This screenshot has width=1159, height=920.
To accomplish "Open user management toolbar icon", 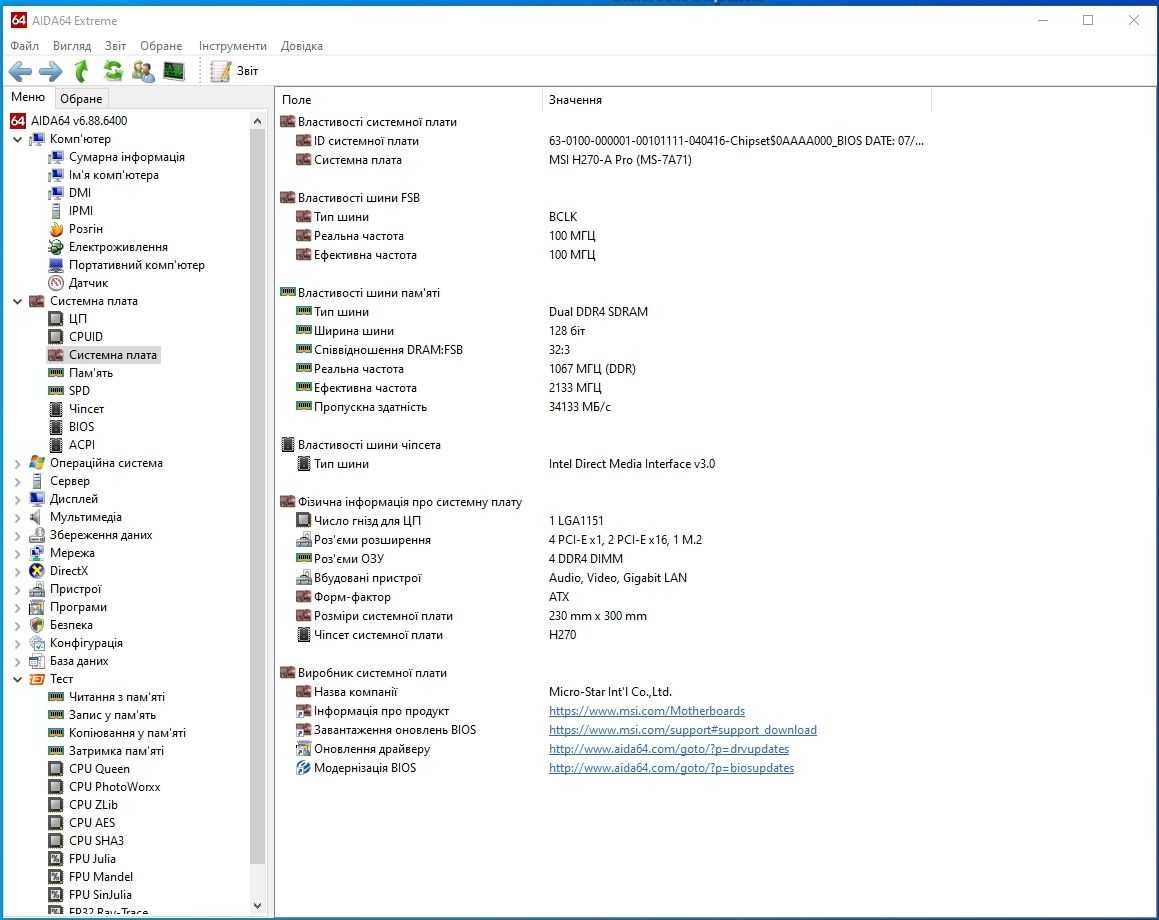I will pos(143,71).
